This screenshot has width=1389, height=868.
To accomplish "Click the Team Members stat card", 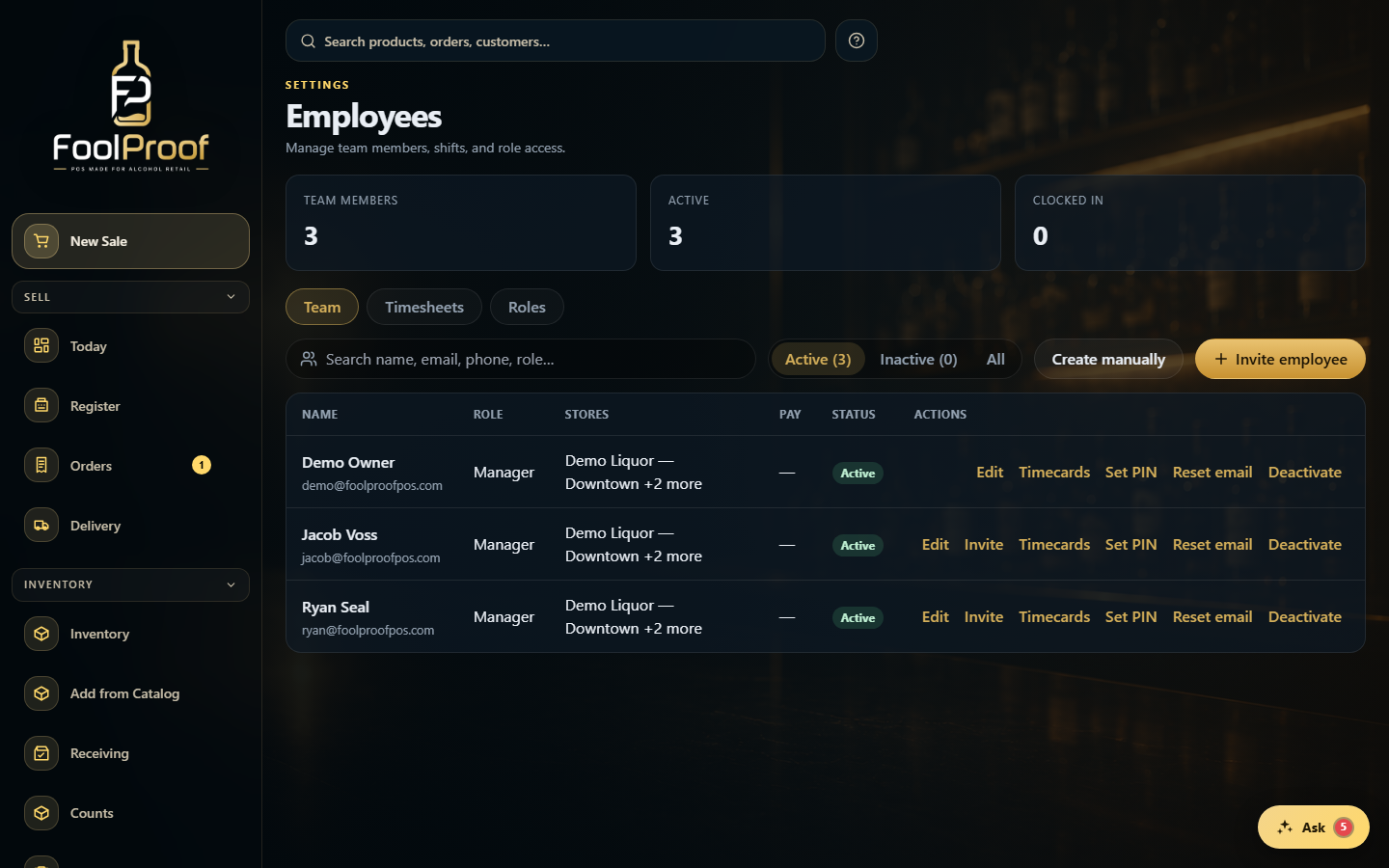I will click(461, 223).
